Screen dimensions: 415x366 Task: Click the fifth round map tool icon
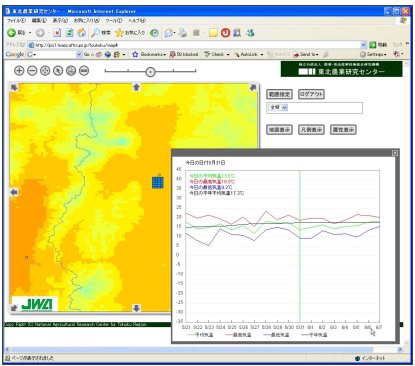pyautogui.click(x=71, y=71)
